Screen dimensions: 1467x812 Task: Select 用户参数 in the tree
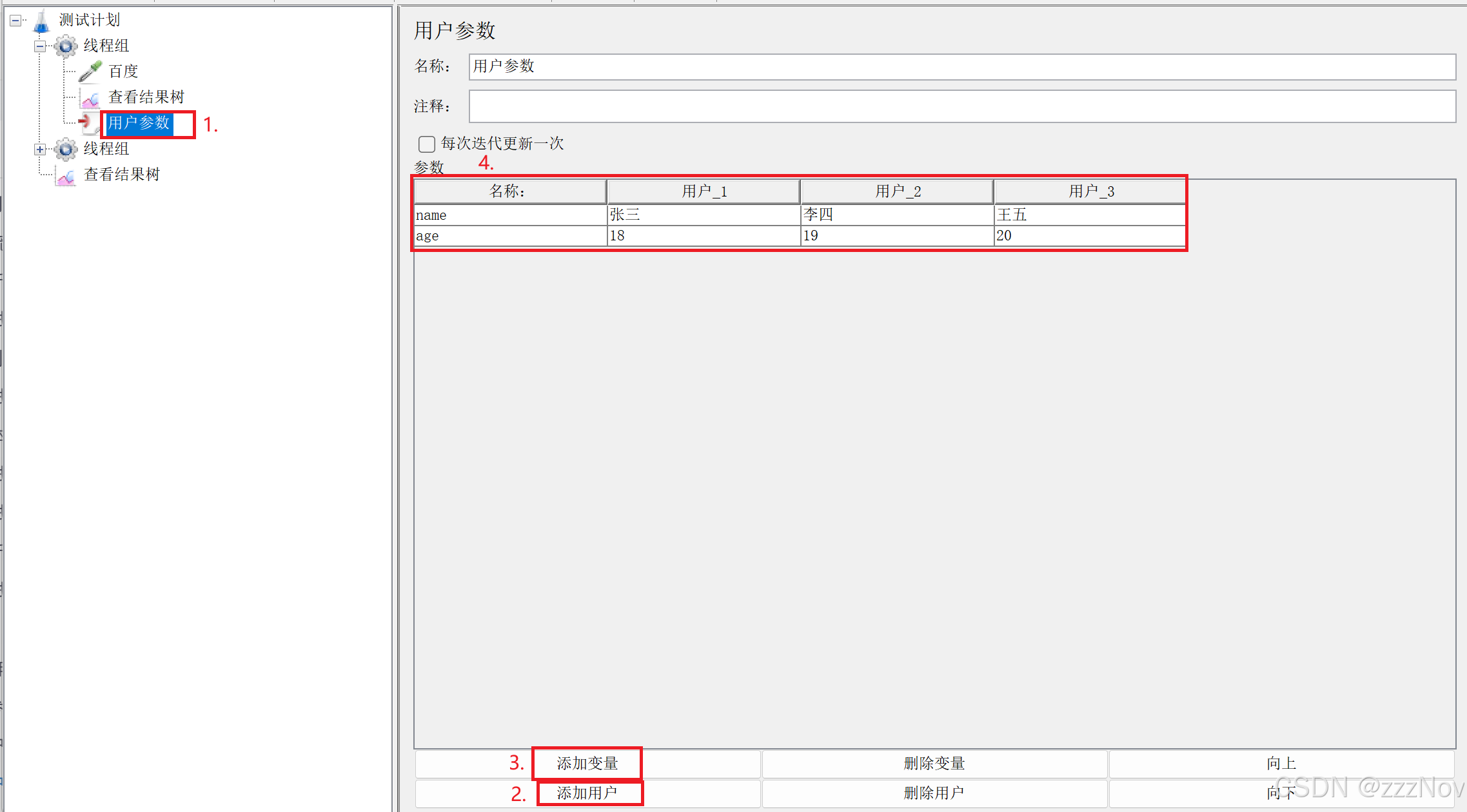[x=139, y=123]
